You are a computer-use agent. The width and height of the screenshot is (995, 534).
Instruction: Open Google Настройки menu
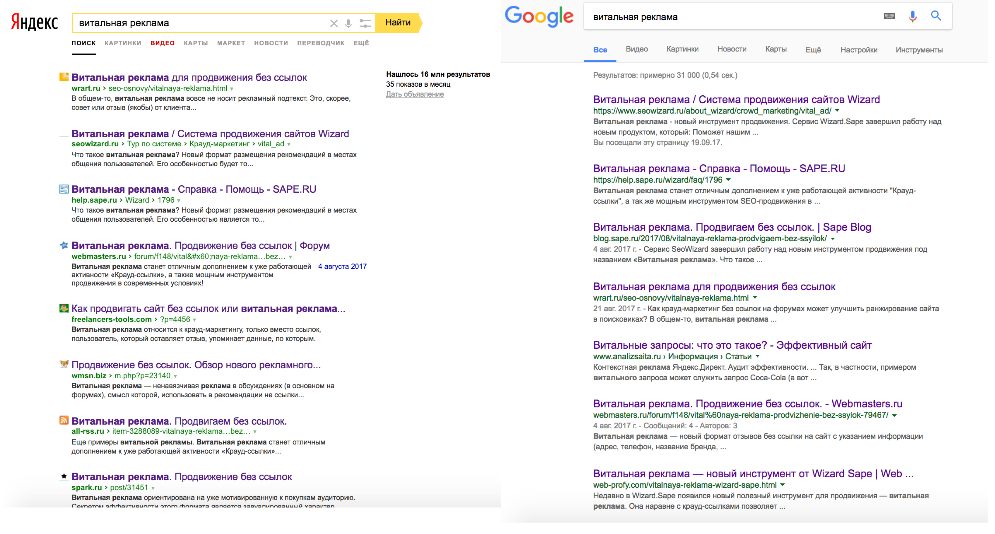click(x=859, y=49)
